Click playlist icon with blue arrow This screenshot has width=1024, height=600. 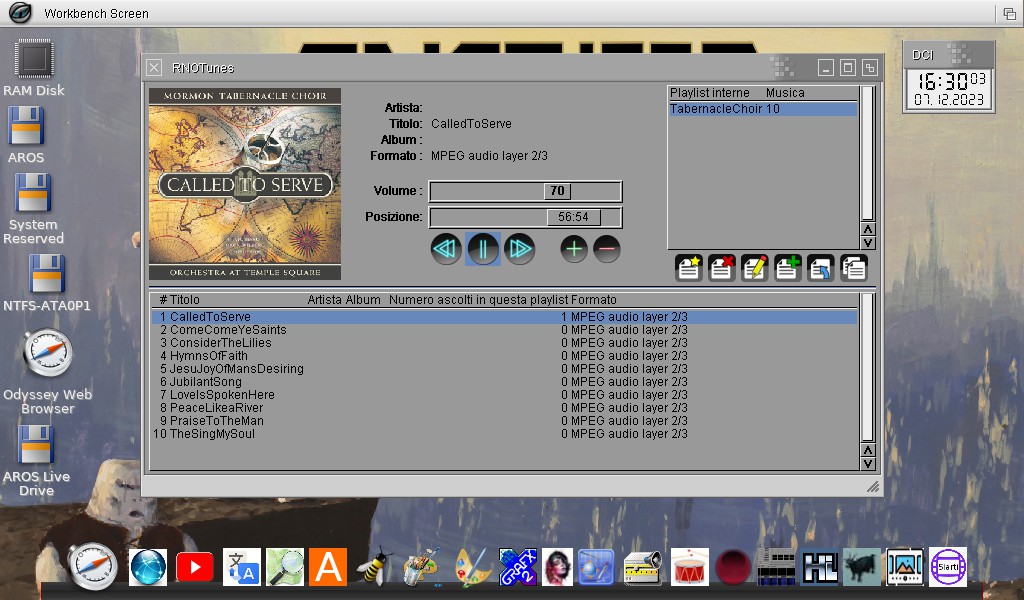click(821, 267)
